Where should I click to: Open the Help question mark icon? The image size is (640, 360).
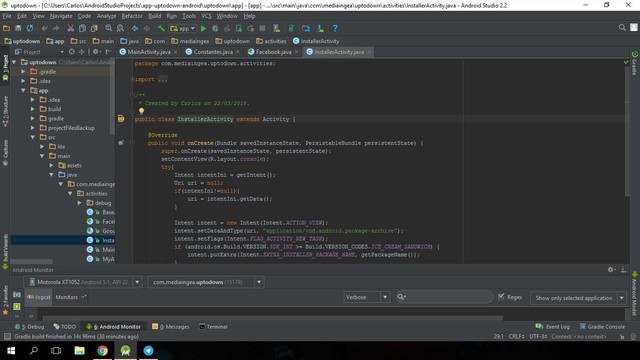tap(335, 28)
